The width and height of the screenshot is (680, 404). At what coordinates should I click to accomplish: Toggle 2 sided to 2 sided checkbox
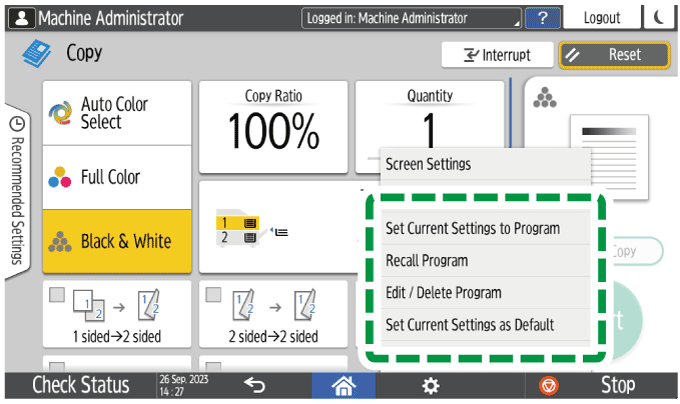coord(213,295)
